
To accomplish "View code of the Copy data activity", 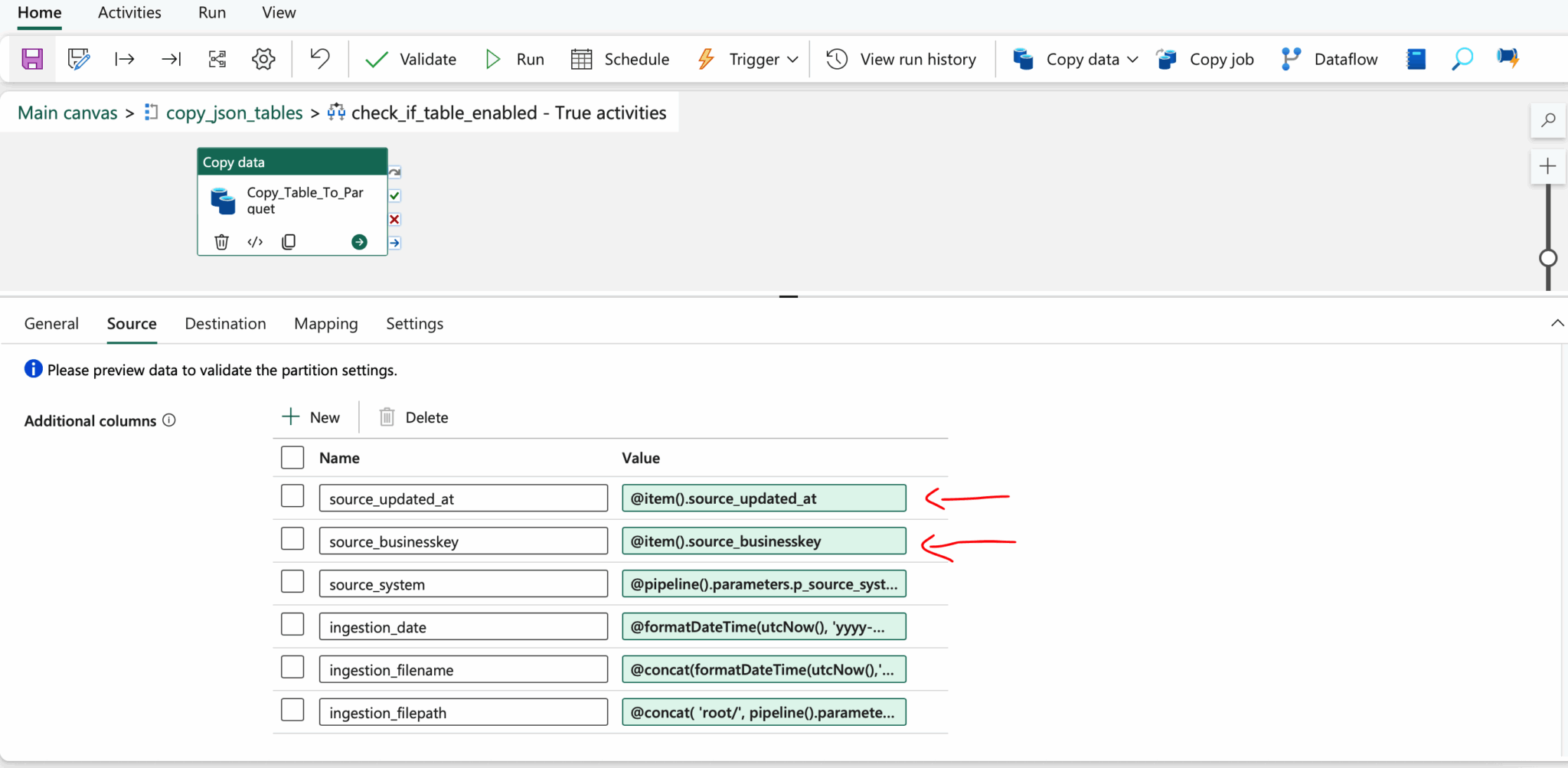I will (x=255, y=242).
